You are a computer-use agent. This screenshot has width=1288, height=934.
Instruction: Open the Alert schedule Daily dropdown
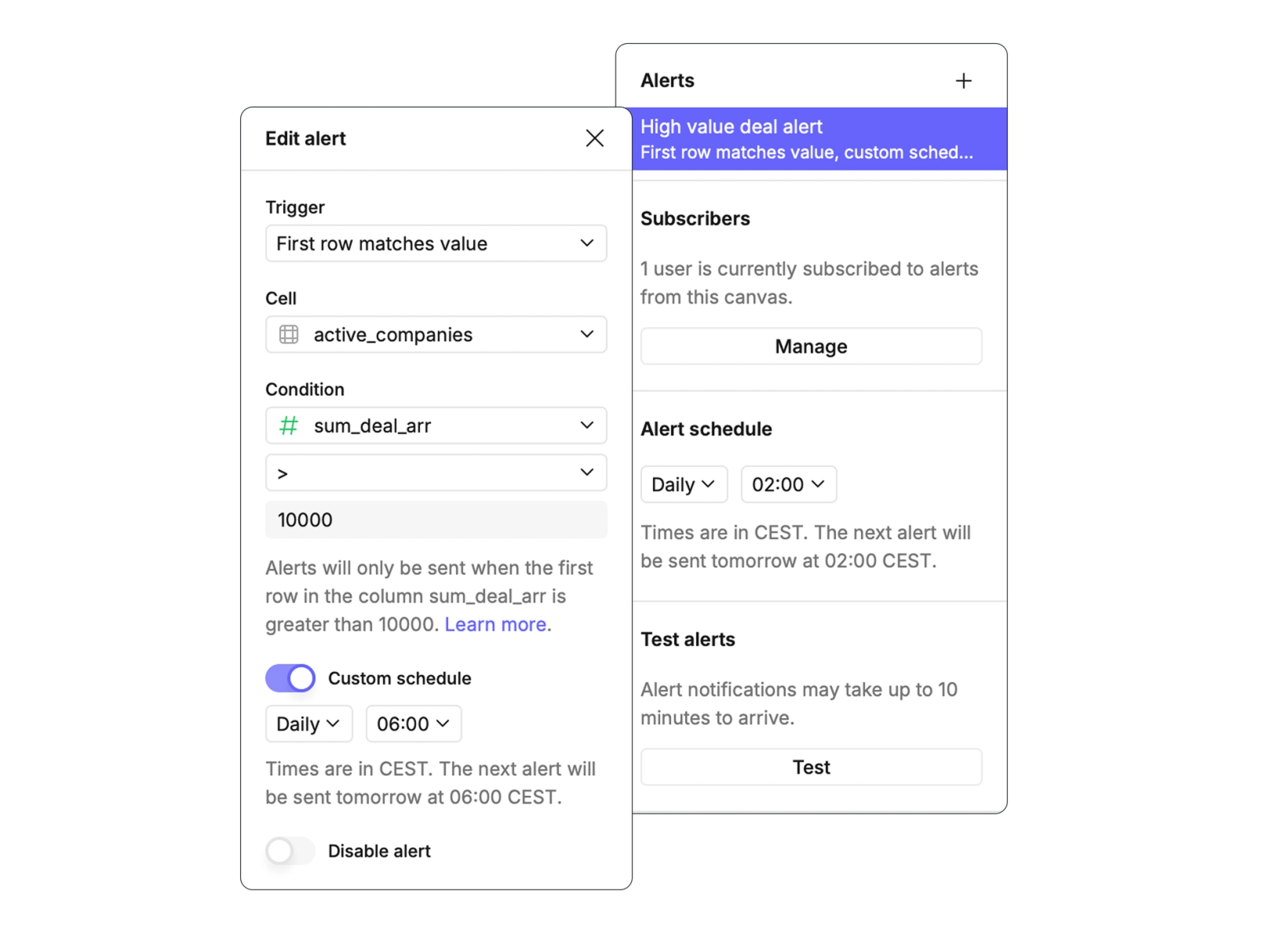pos(684,484)
